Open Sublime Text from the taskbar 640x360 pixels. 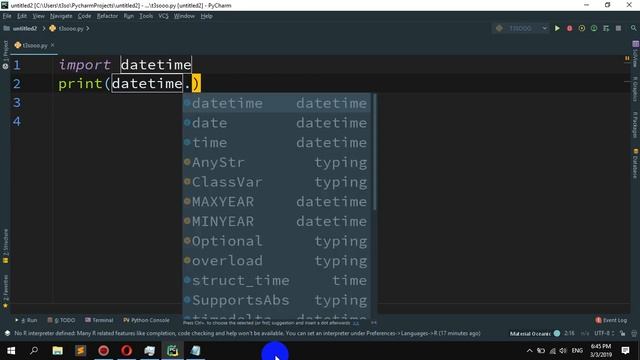point(80,351)
